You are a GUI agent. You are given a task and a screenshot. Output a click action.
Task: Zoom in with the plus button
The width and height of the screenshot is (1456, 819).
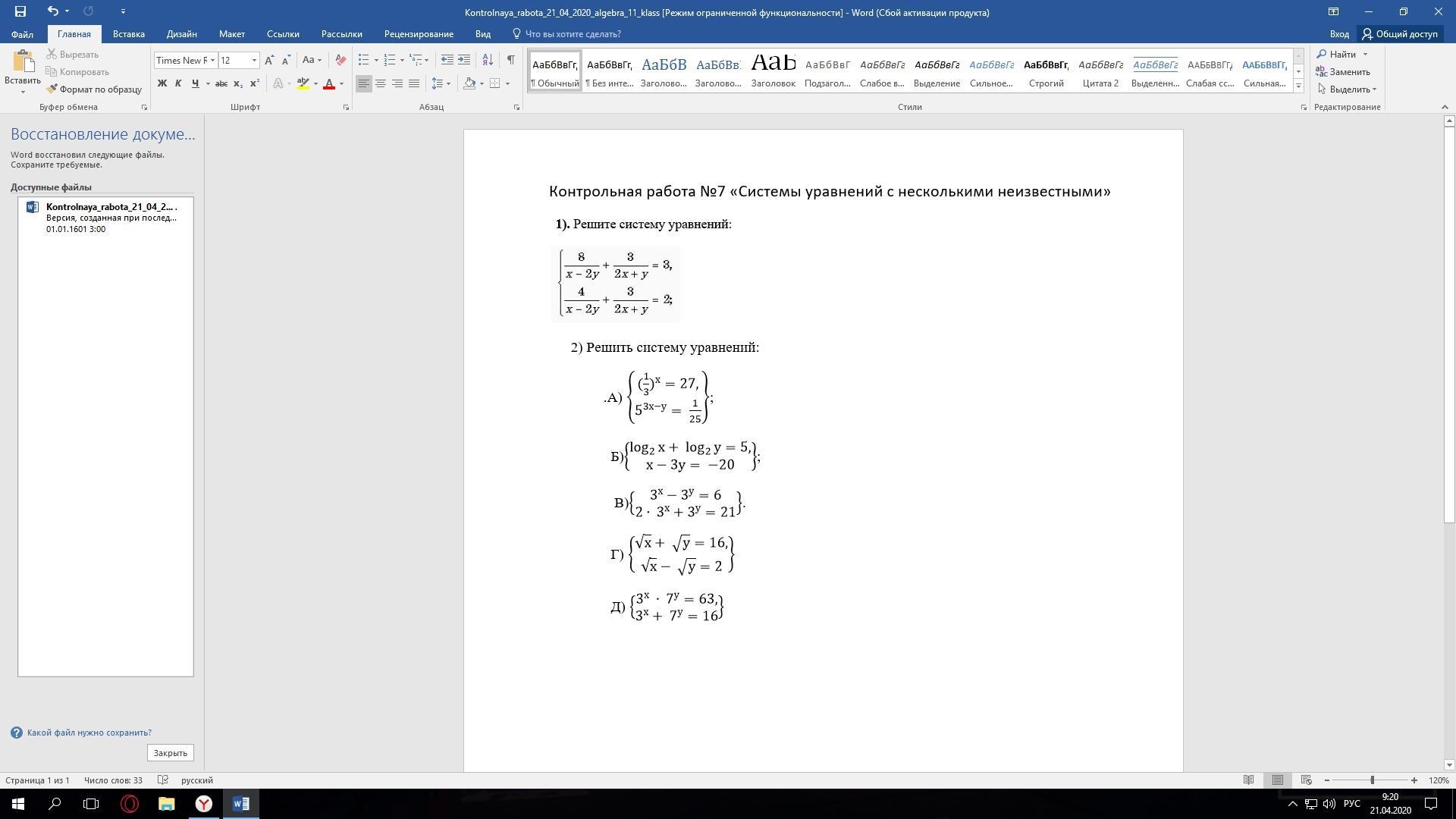(1414, 780)
